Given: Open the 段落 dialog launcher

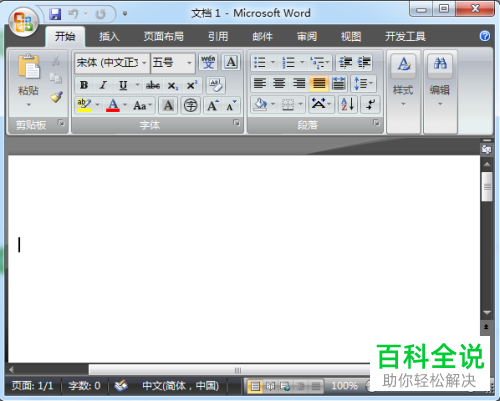Looking at the screenshot, I should tap(376, 123).
